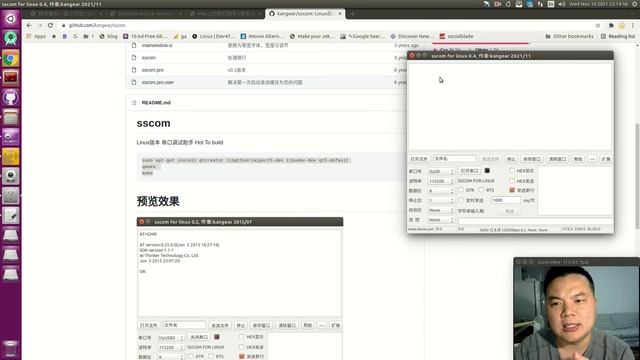Open the 串口号 ttyS0 port dropdown
Viewport: 640px width, 360px height.
440,171
